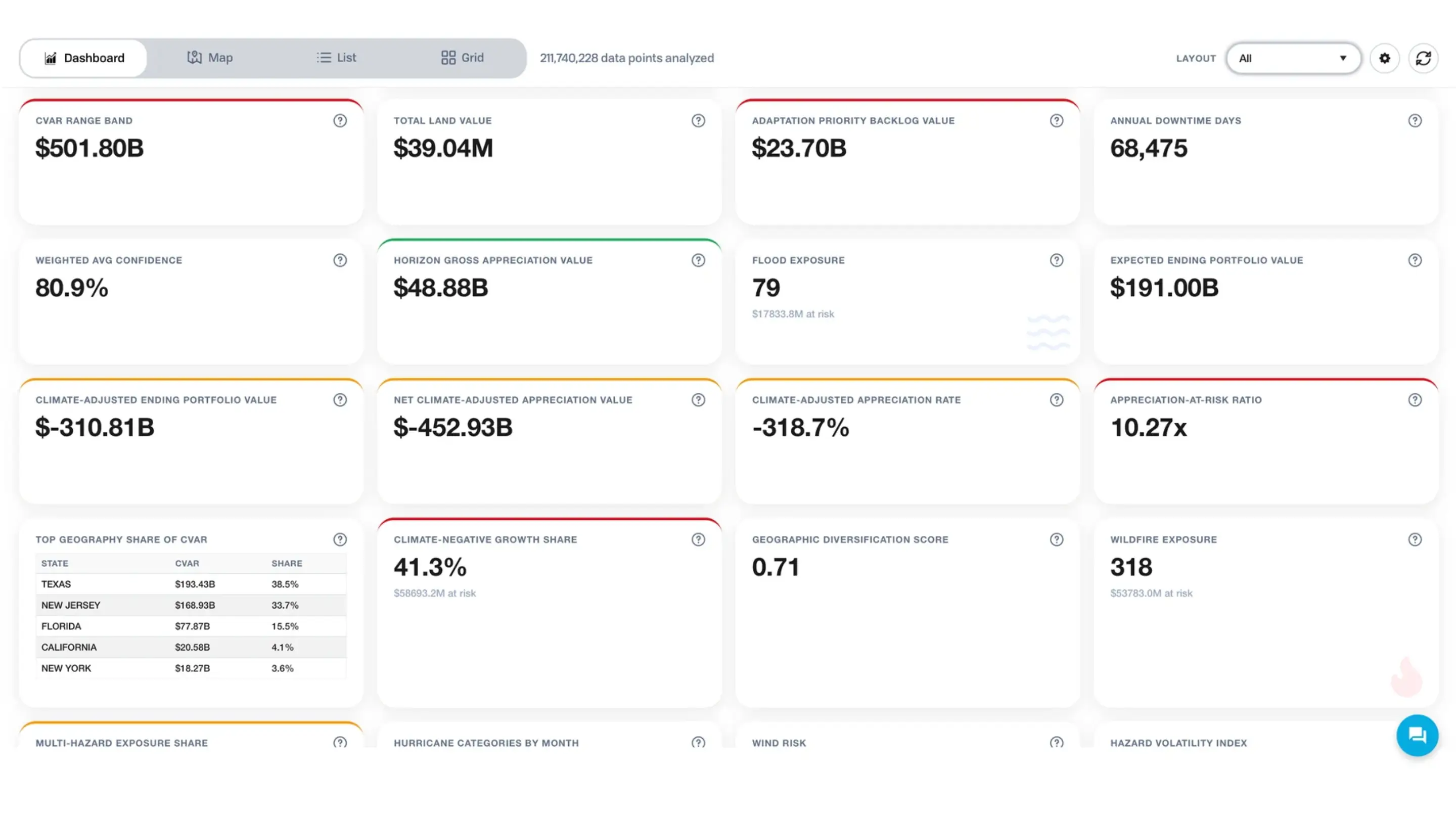The image size is (1456, 819).
Task: Click the refresh data icon
Action: pos(1423,58)
